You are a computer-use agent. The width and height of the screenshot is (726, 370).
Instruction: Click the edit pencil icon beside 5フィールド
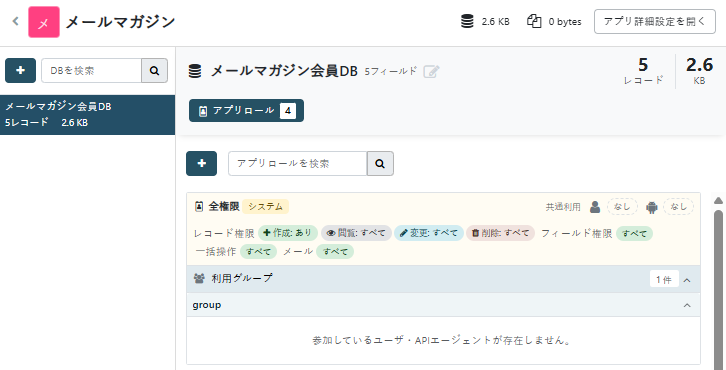(x=431, y=71)
